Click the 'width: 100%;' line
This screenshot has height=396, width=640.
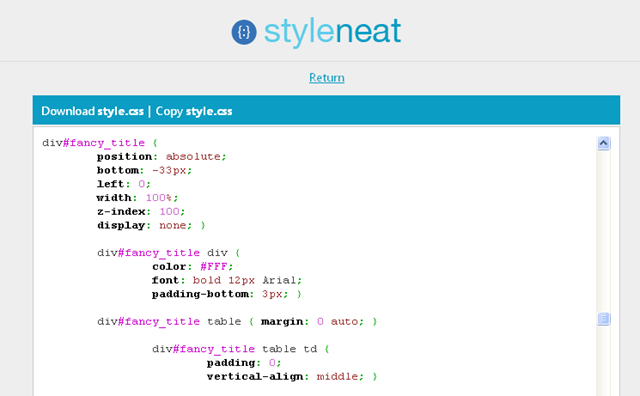[138, 198]
